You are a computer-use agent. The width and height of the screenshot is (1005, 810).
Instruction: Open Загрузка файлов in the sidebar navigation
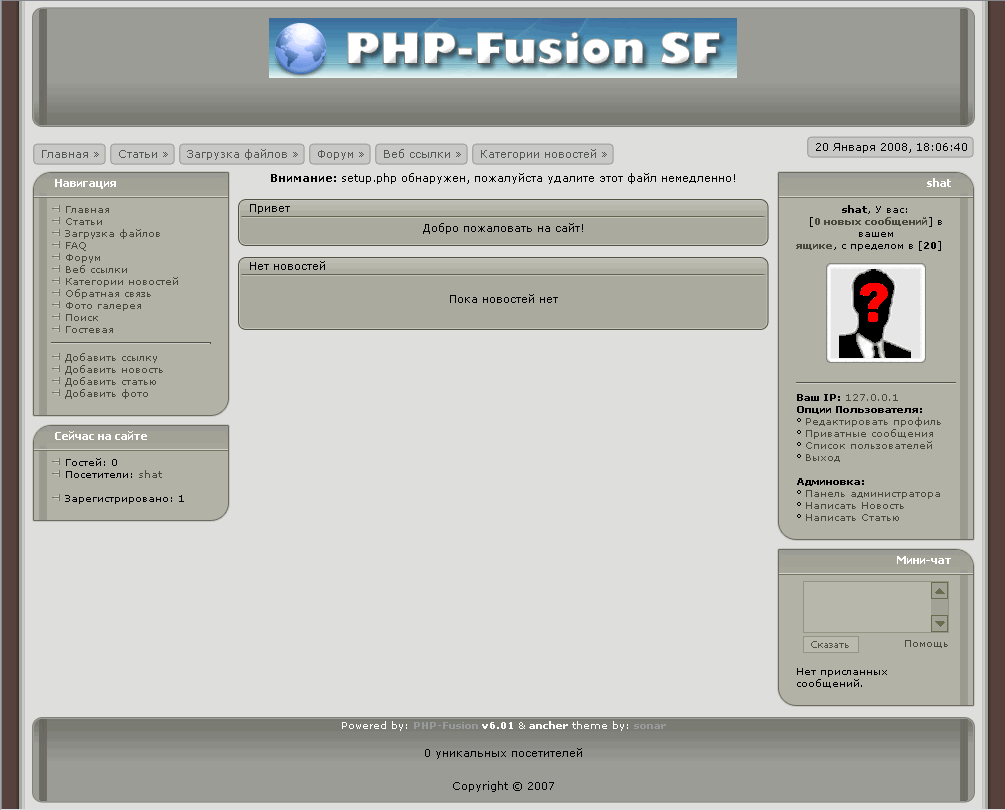point(113,234)
